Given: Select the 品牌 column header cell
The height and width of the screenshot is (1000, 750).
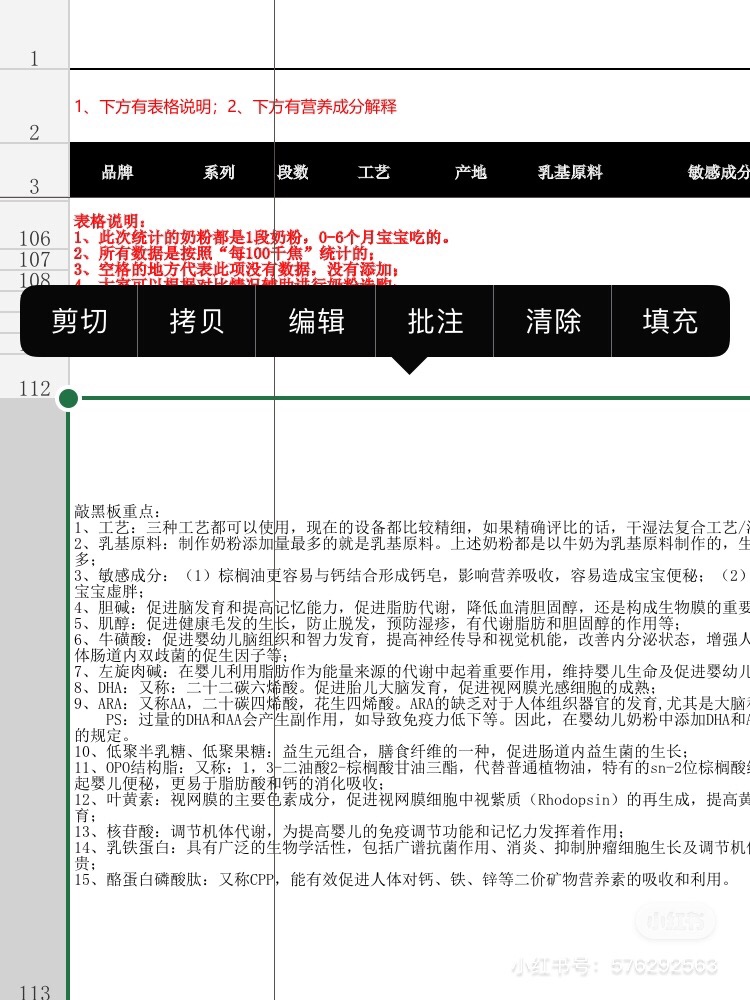Looking at the screenshot, I should (x=117, y=172).
